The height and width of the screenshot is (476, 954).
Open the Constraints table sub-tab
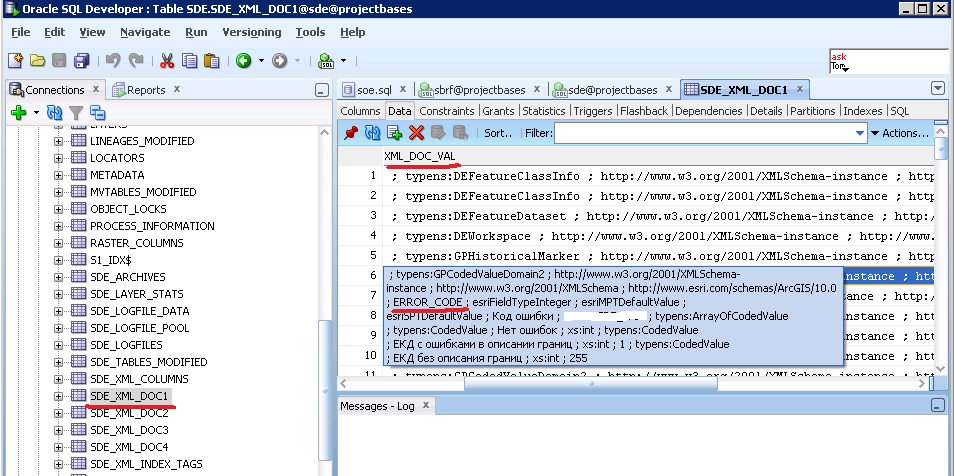pyautogui.click(x=447, y=111)
